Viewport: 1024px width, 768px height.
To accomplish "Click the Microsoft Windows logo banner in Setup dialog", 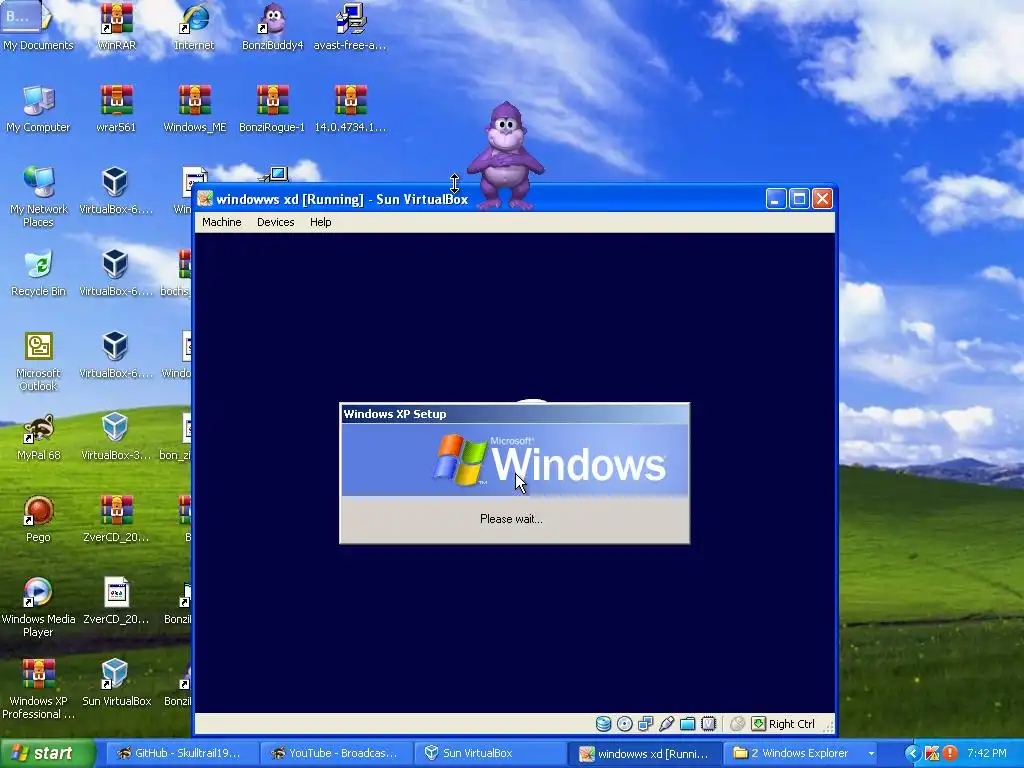I will click(x=515, y=460).
